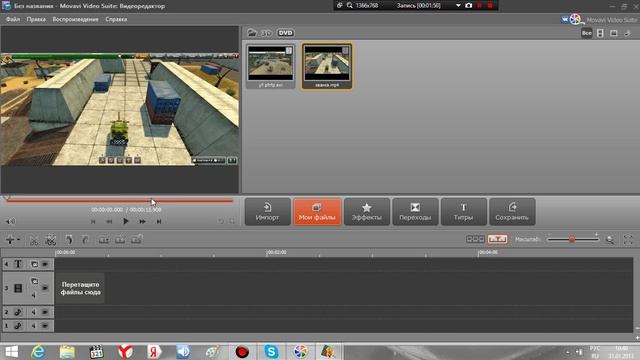Rewind the preview playback
This screenshot has width=640, height=360.
(109, 221)
